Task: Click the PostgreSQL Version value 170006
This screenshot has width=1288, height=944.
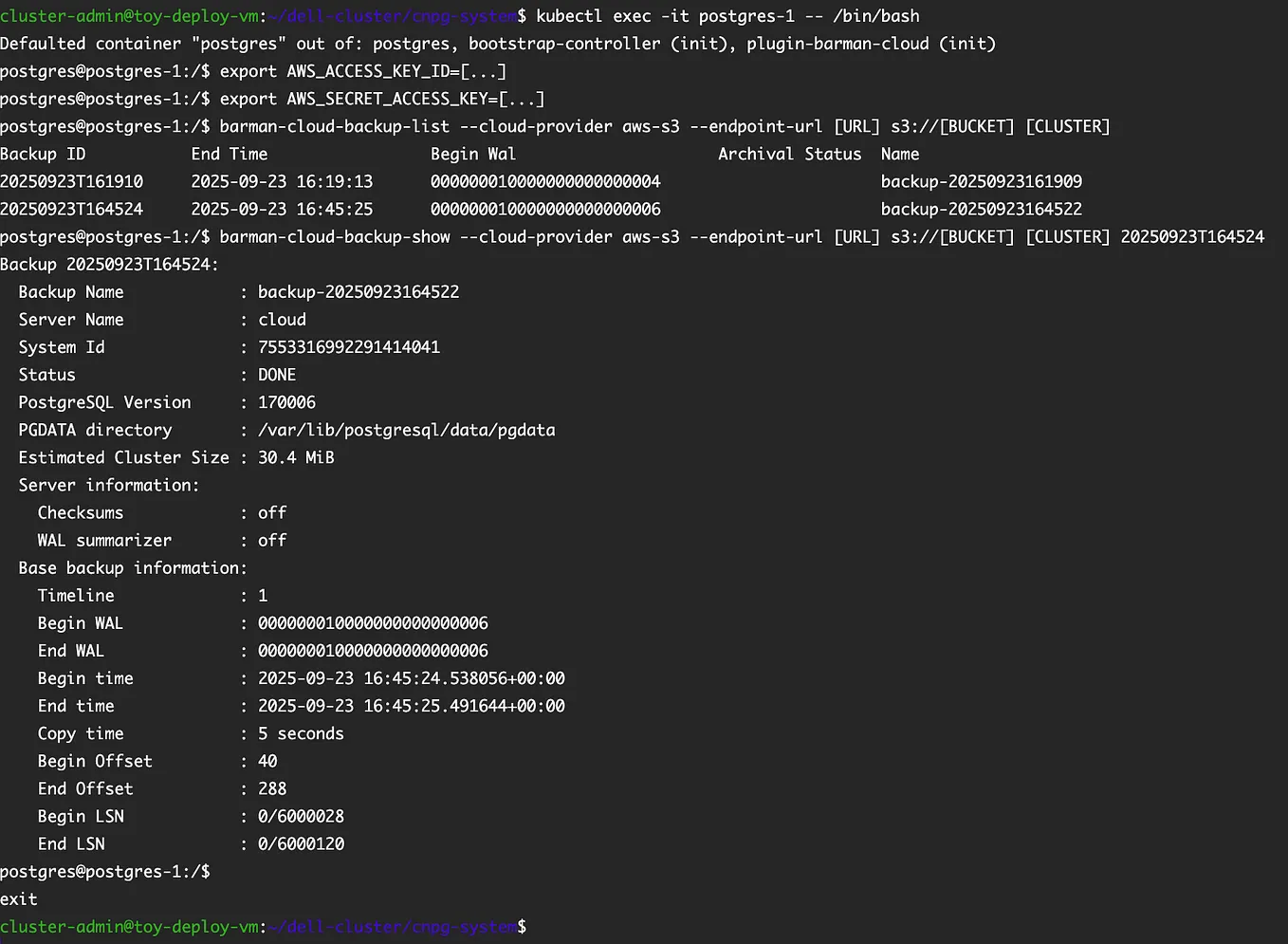Action: coord(285,401)
